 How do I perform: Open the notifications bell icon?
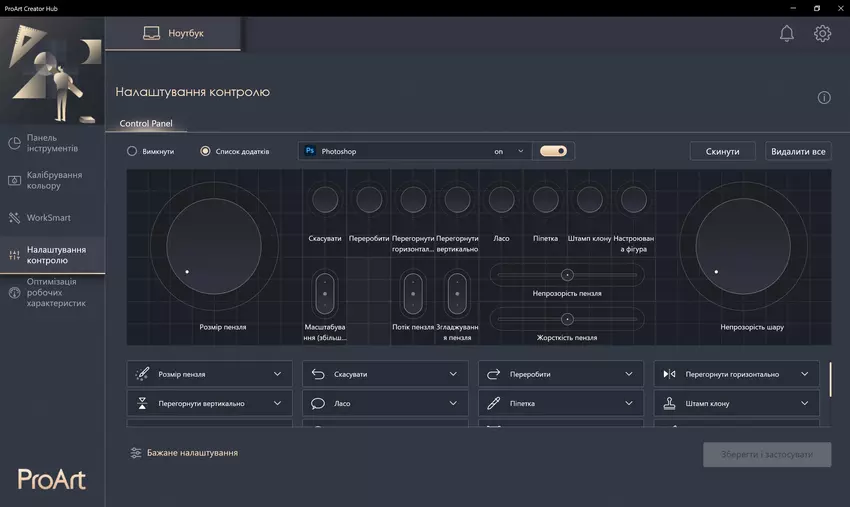[787, 34]
